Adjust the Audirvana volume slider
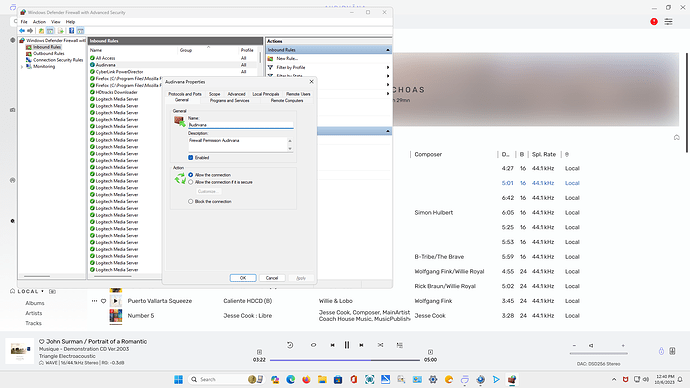690x388 pixels. pos(598,353)
